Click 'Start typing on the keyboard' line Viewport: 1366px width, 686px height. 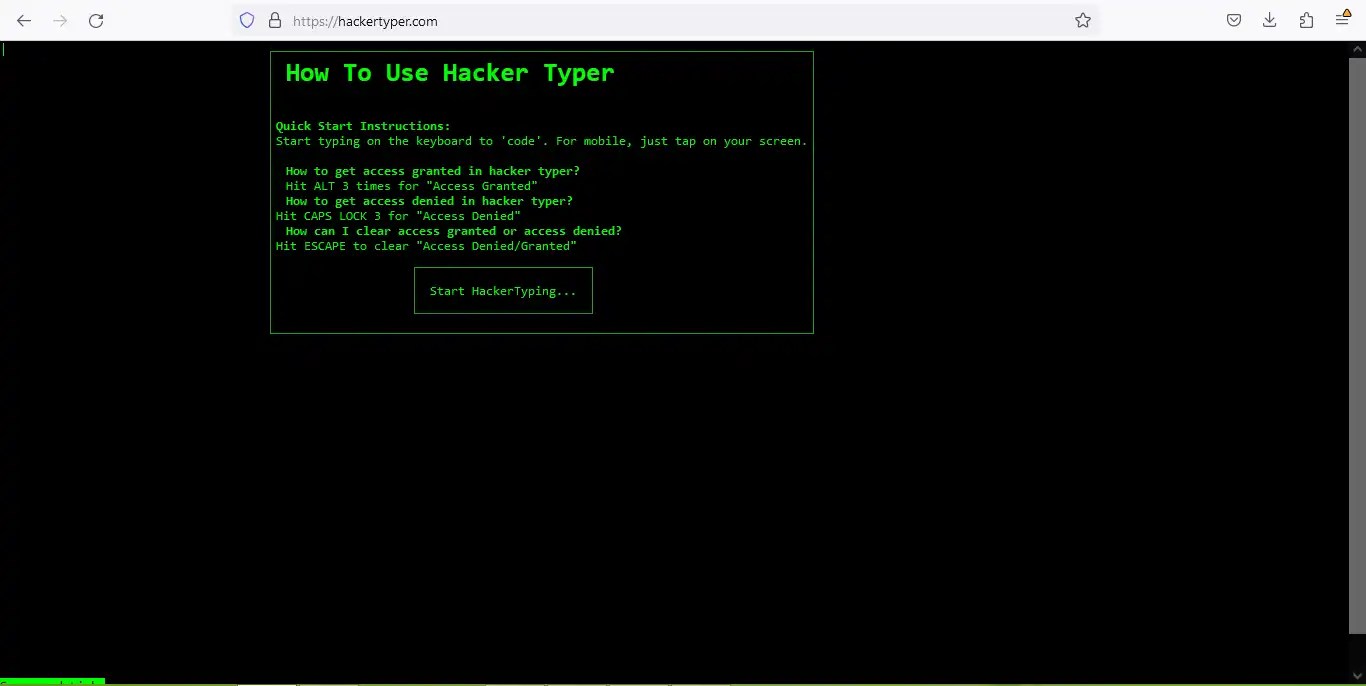pos(541,141)
